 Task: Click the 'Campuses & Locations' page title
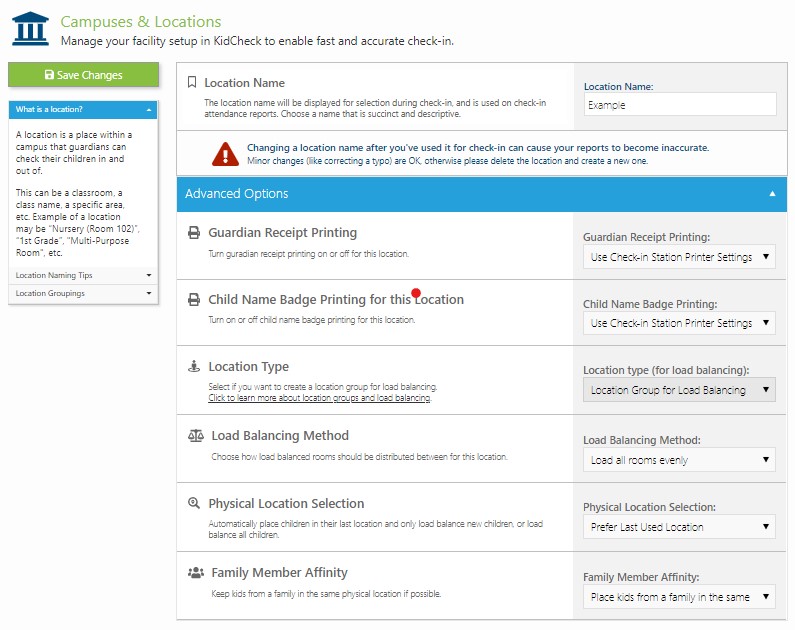coord(141,22)
